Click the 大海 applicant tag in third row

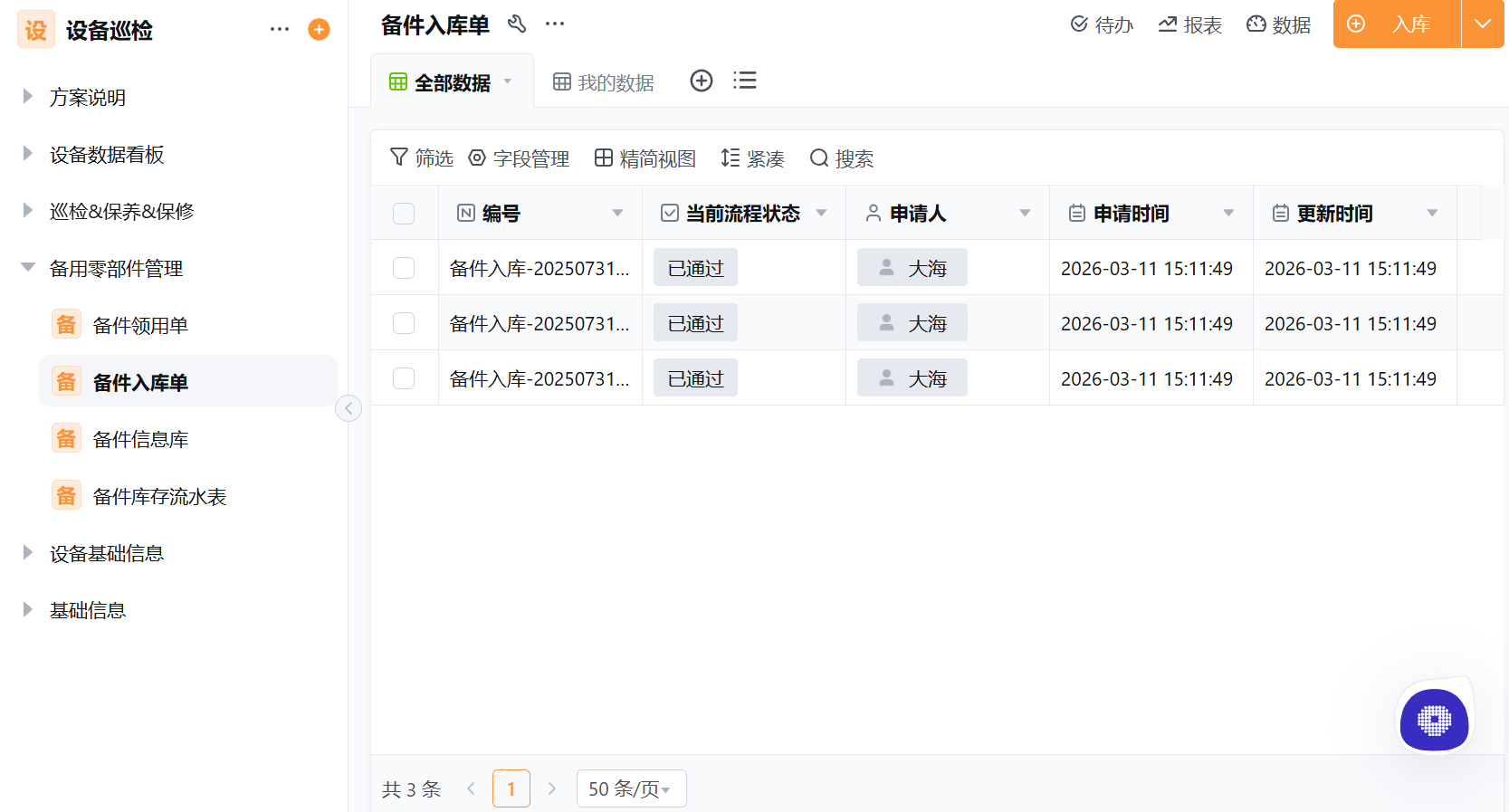click(x=912, y=378)
